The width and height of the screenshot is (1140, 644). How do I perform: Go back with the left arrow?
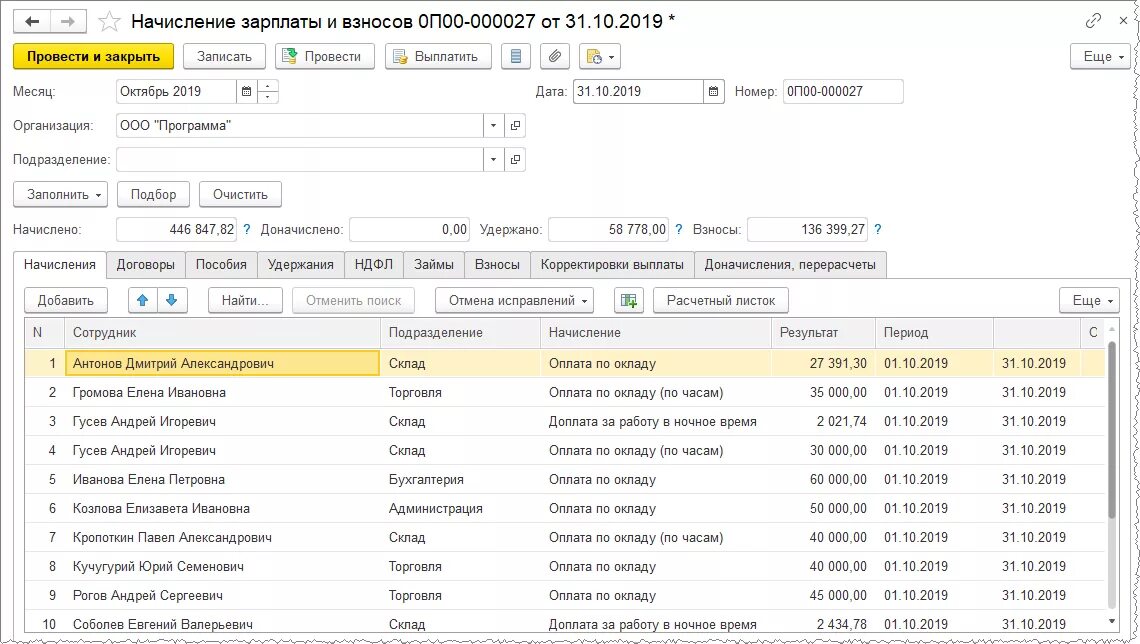click(32, 22)
